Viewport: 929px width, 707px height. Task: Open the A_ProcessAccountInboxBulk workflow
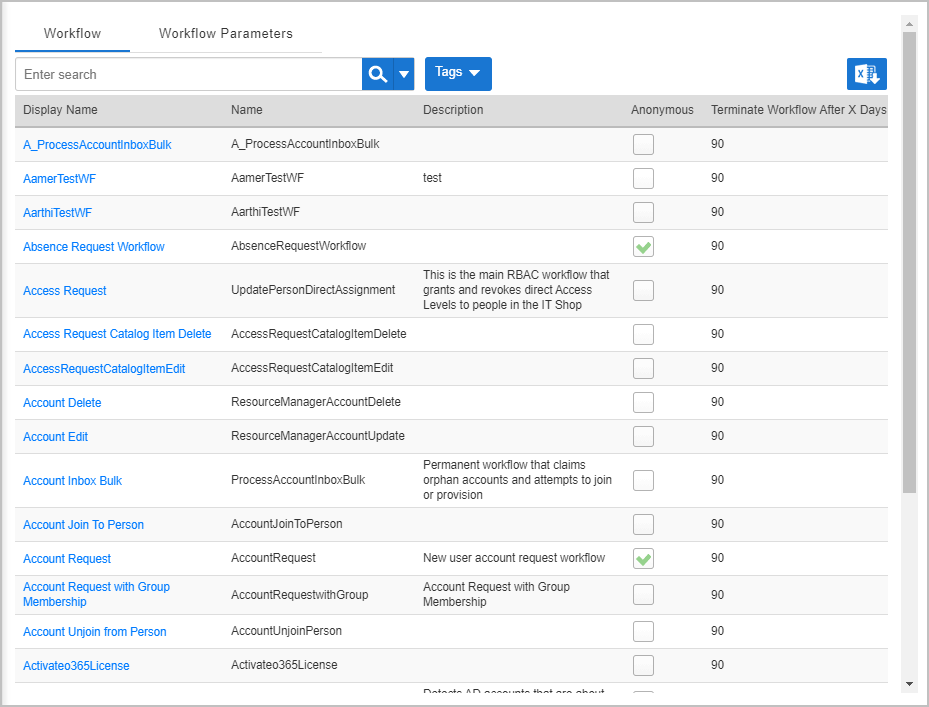point(96,144)
